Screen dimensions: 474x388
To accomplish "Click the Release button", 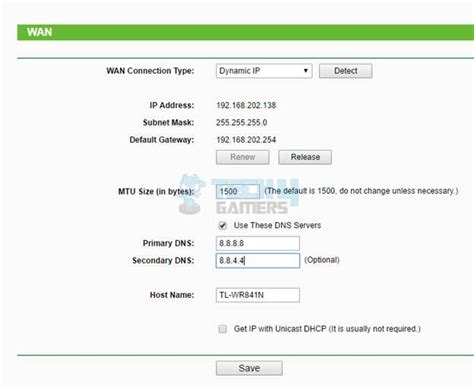I will (305, 157).
